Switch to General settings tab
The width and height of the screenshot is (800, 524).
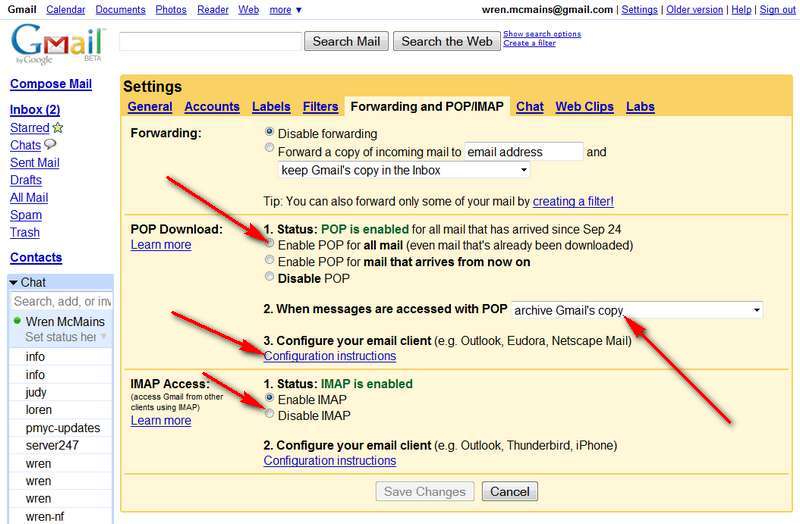(x=150, y=107)
